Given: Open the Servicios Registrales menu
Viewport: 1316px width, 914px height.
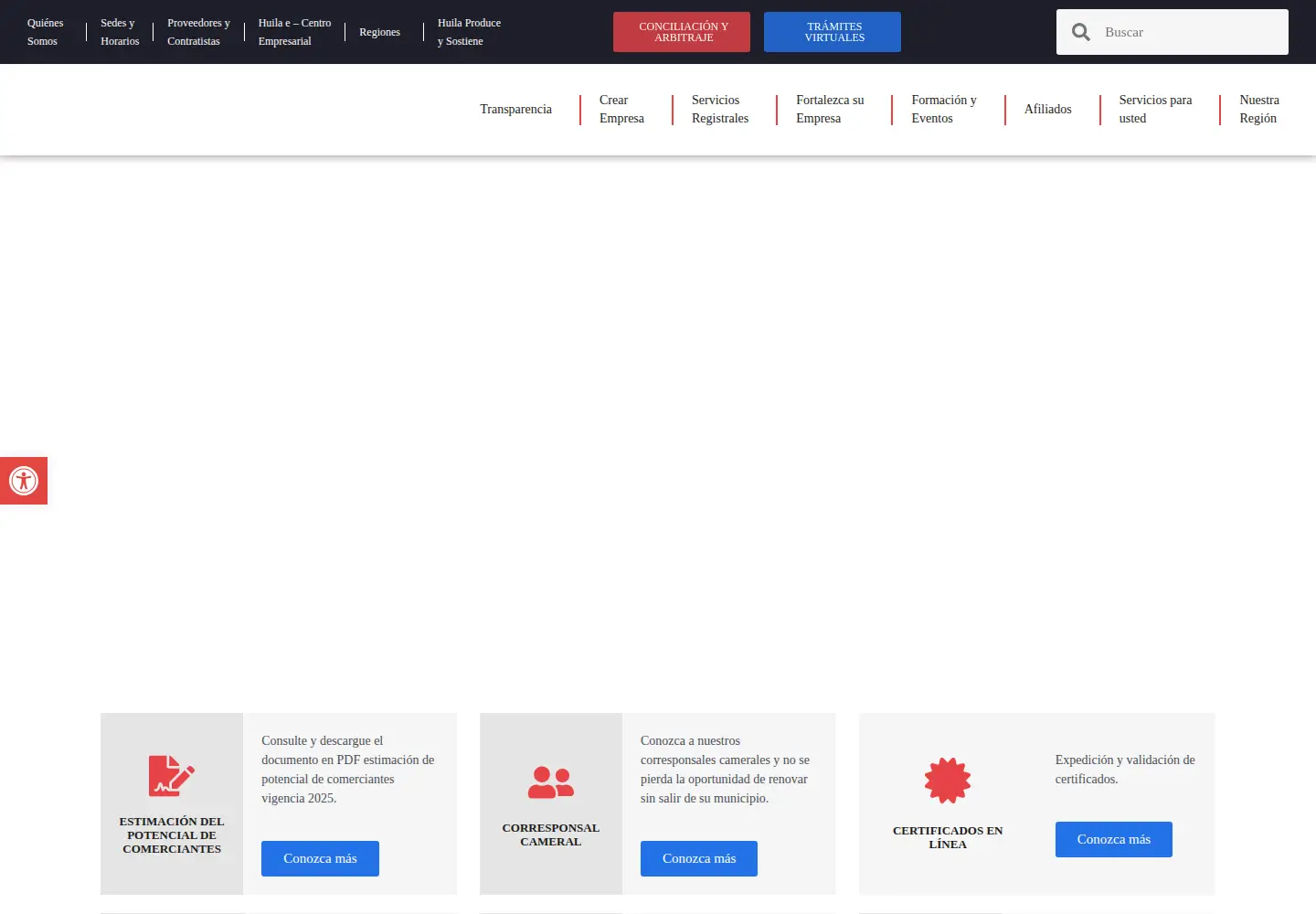Looking at the screenshot, I should [x=720, y=109].
